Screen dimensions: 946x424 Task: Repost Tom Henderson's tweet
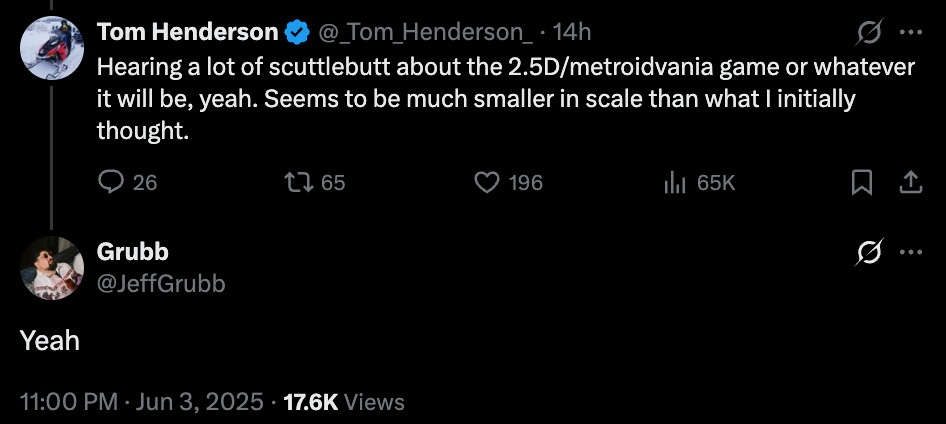297,182
